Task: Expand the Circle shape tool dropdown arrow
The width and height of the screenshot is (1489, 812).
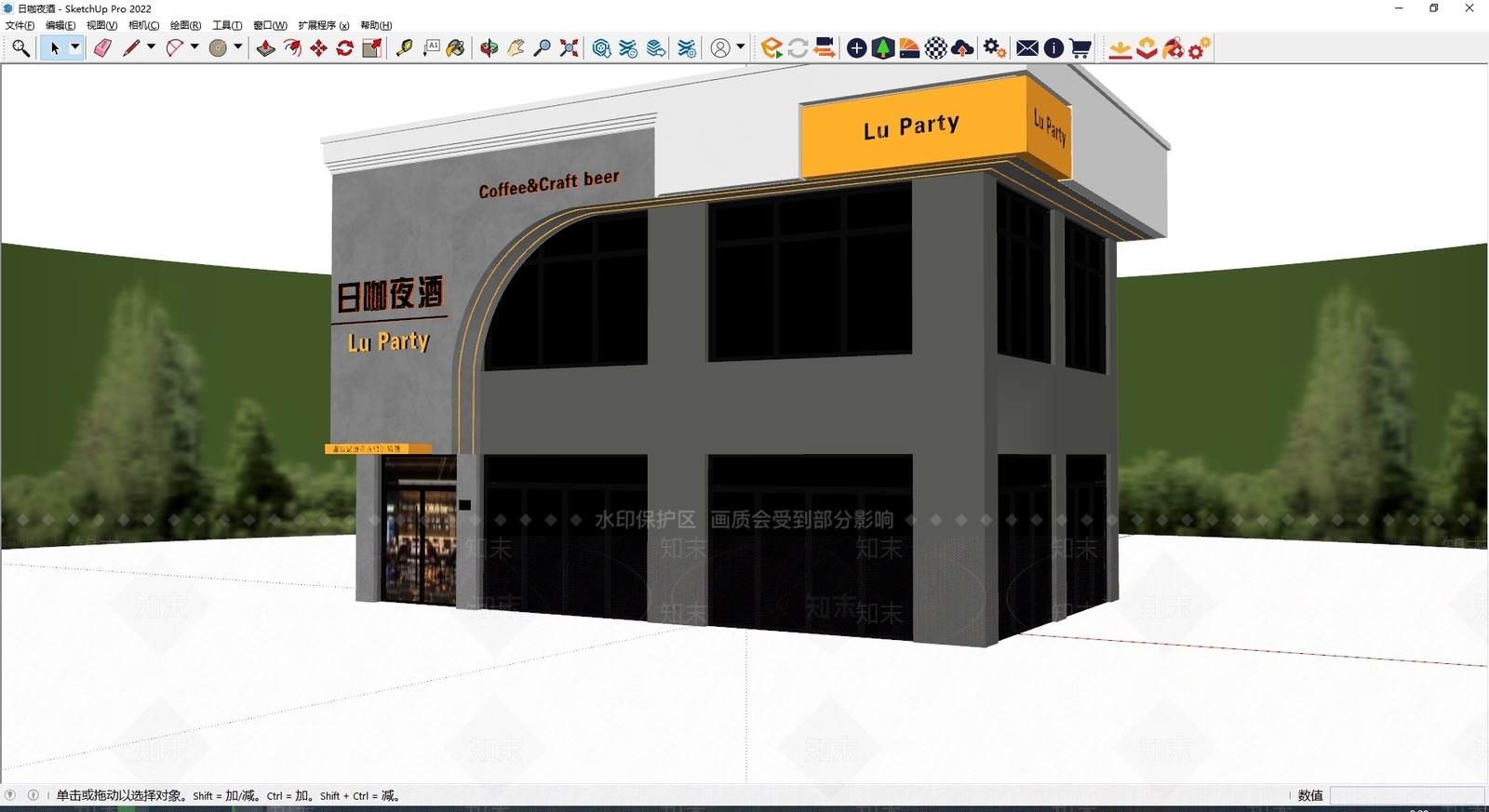Action: (238, 47)
